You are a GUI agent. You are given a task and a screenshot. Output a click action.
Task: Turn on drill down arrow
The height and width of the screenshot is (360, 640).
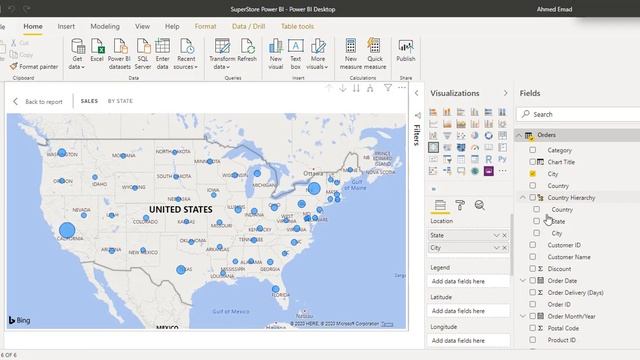pyautogui.click(x=343, y=88)
